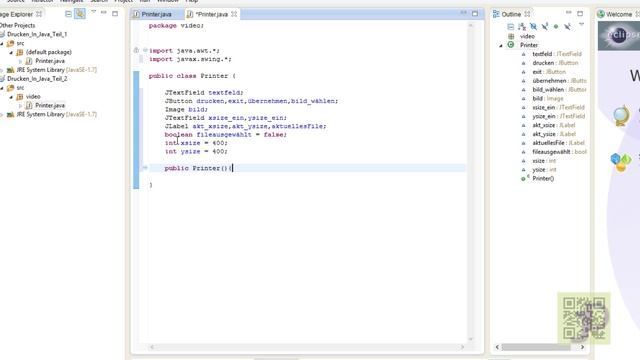This screenshot has height=360, width=640.
Task: Collapse src folder under Drucken_In_Java_Teil_1
Action: click(2, 43)
